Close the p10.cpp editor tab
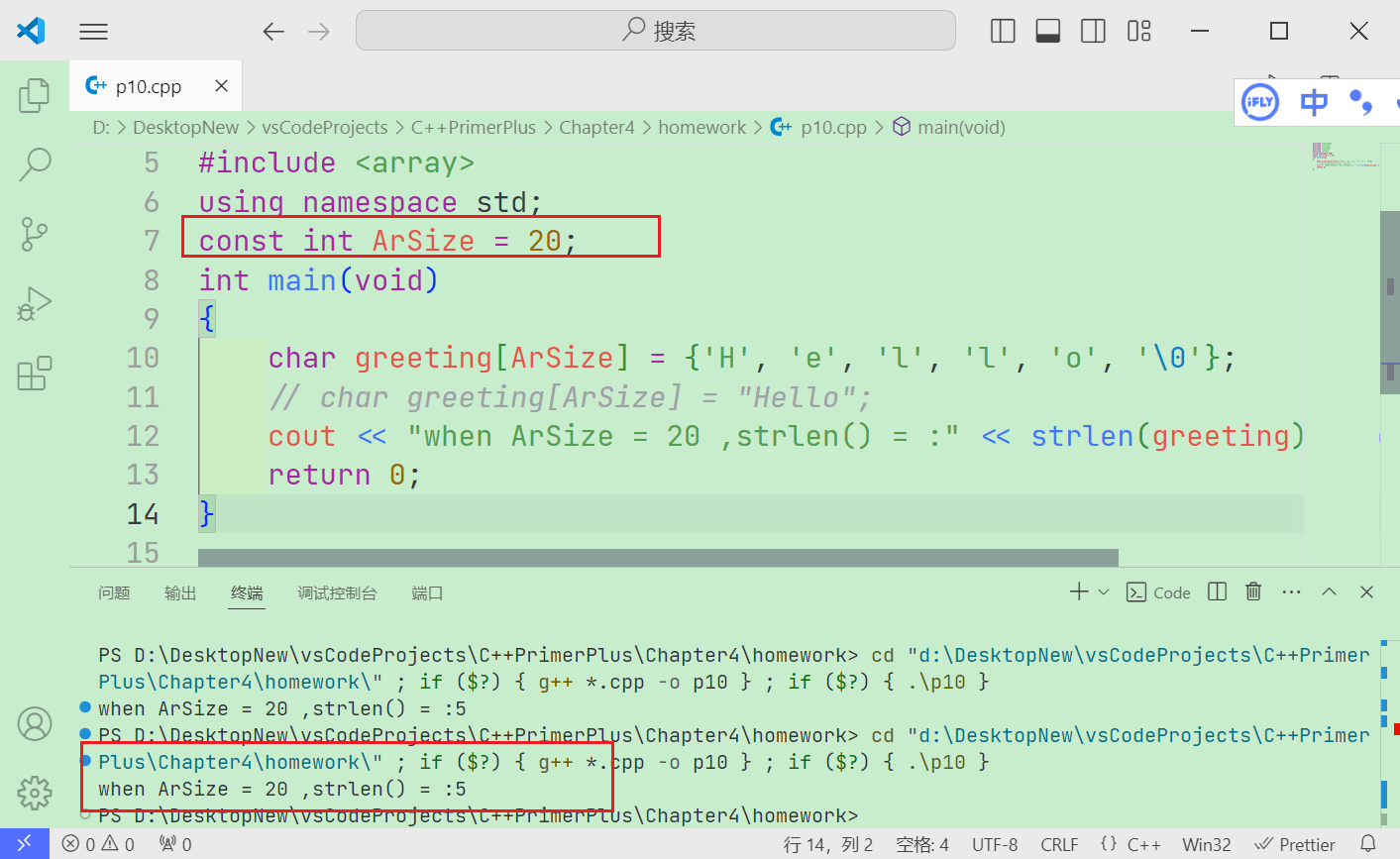 [x=222, y=86]
